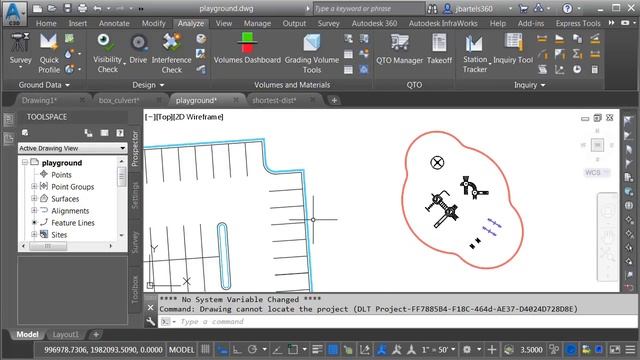Open the Output ribbon tab

pos(294,23)
